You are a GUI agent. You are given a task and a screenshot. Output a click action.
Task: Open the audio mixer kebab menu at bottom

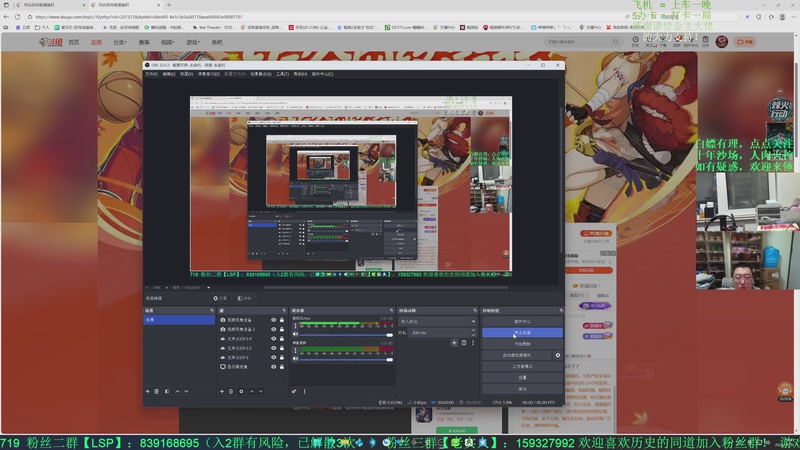coord(305,391)
